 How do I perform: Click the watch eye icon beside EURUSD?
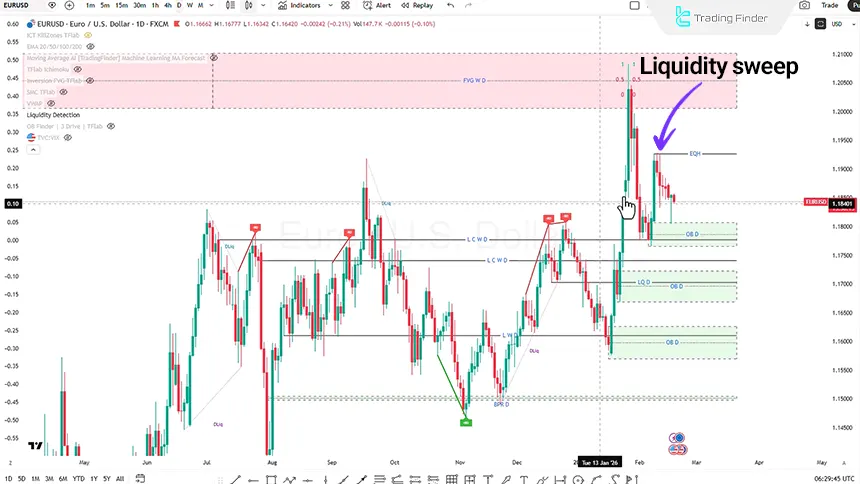coord(52,5)
